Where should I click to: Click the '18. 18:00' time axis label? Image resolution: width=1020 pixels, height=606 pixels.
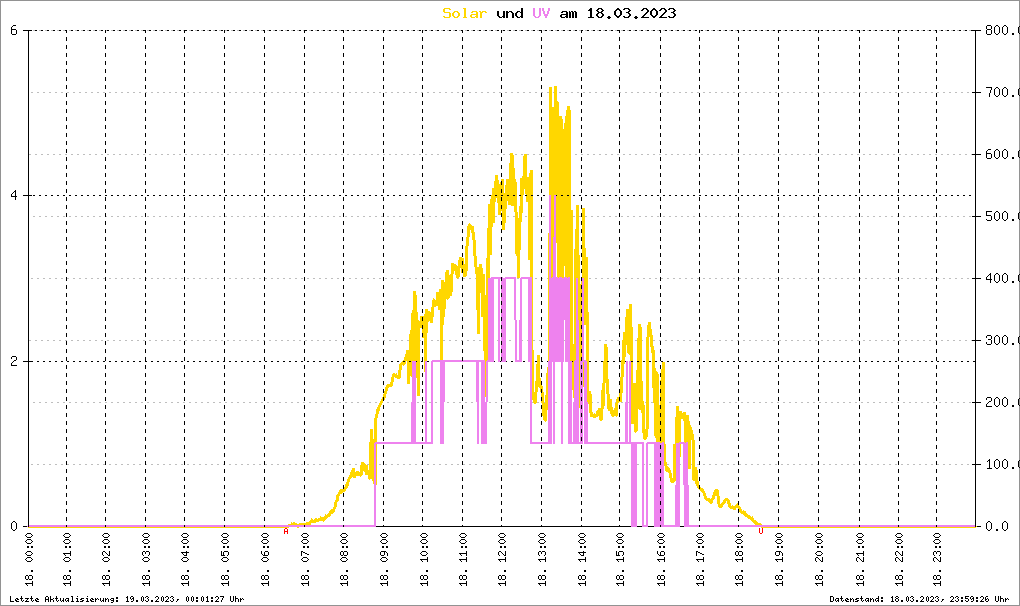click(740, 559)
